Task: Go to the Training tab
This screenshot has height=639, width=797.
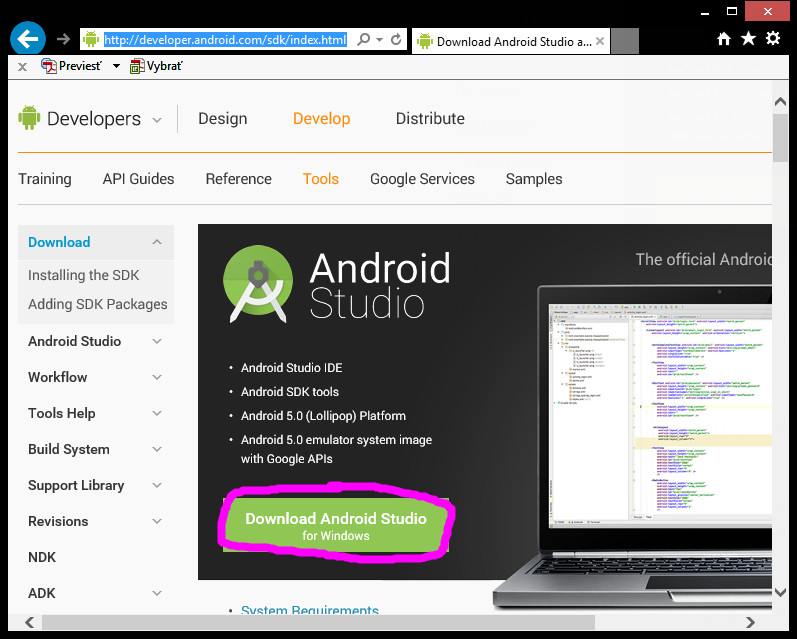Action: (x=45, y=179)
